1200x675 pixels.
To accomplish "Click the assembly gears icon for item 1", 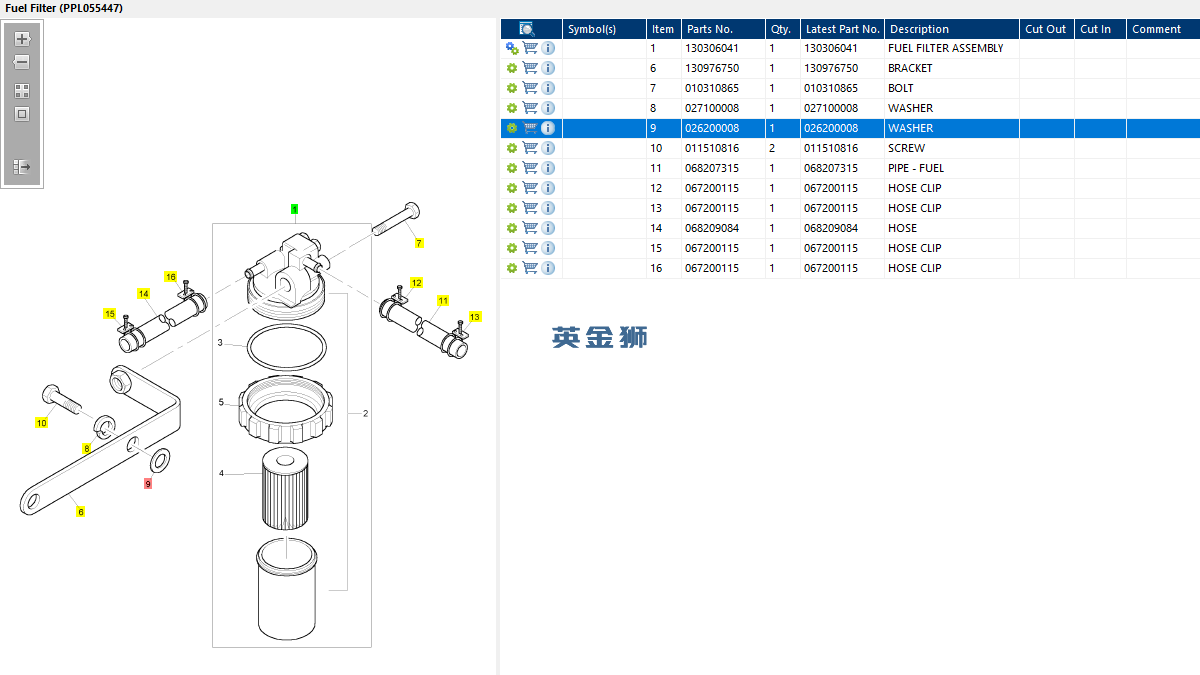I will point(512,48).
